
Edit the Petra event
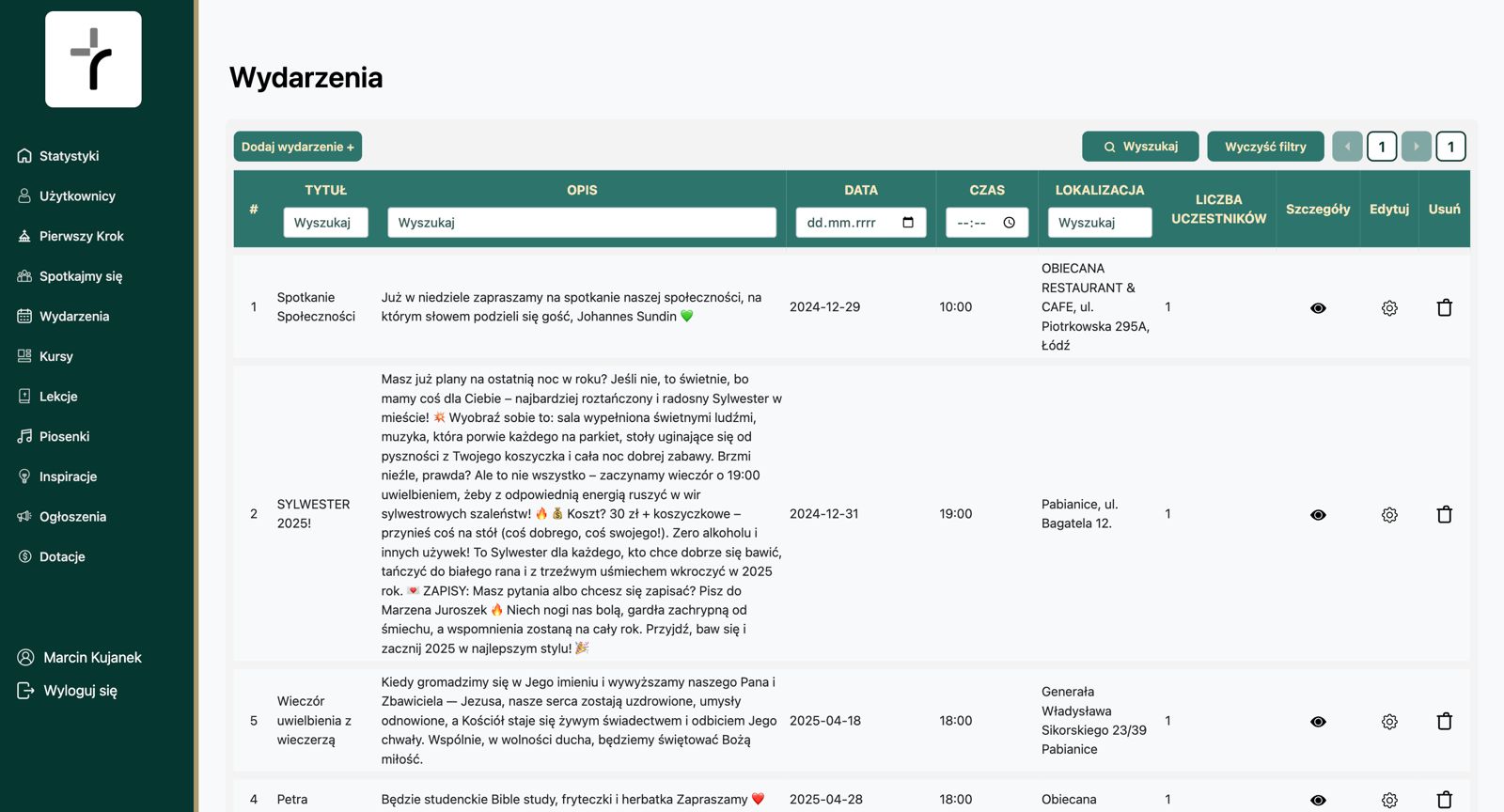(1389, 800)
